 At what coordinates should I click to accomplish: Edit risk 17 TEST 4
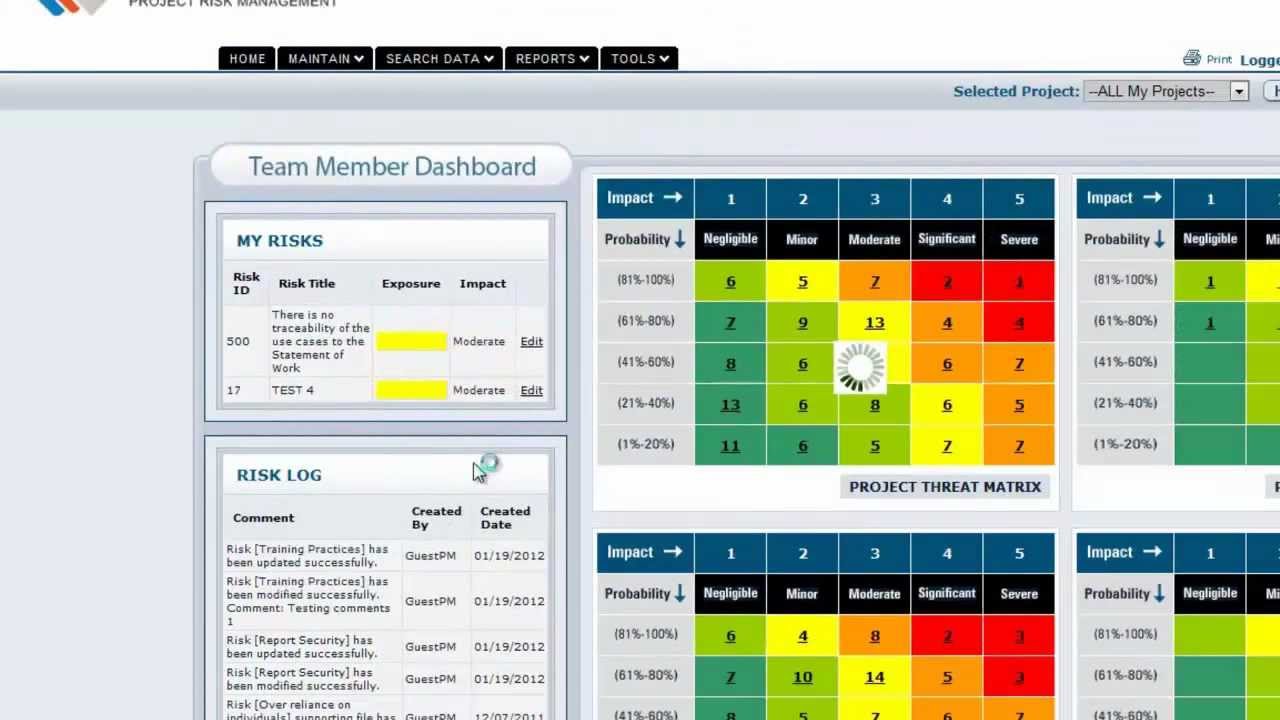point(531,390)
